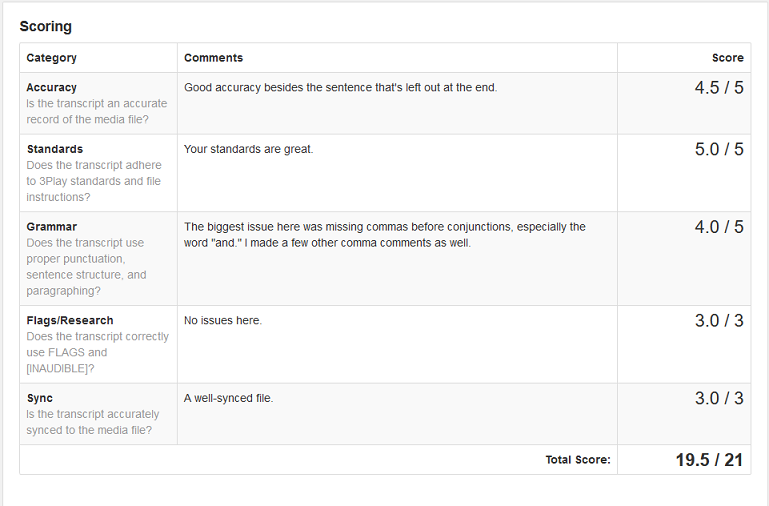
Task: Click the 'No issues here' comment
Action: [x=223, y=320]
